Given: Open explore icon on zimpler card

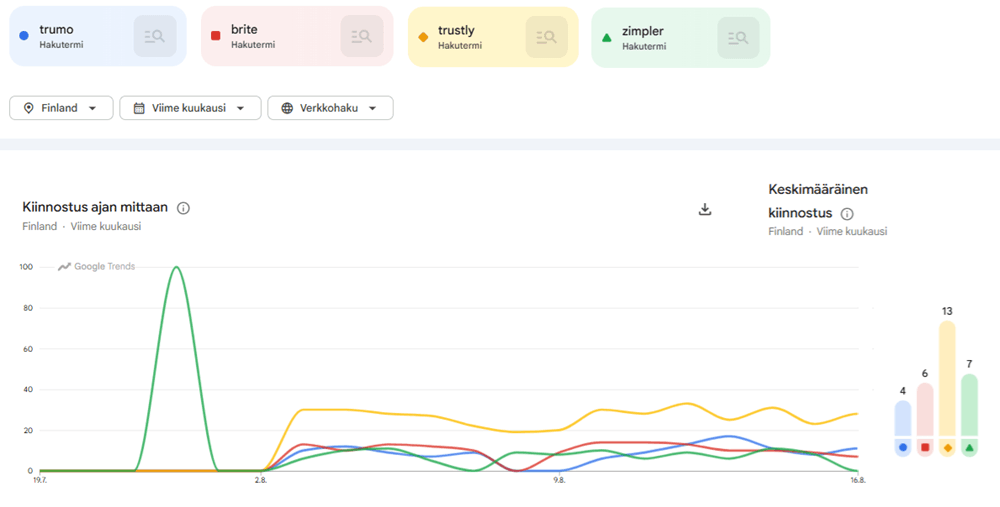Looking at the screenshot, I should tap(739, 38).
